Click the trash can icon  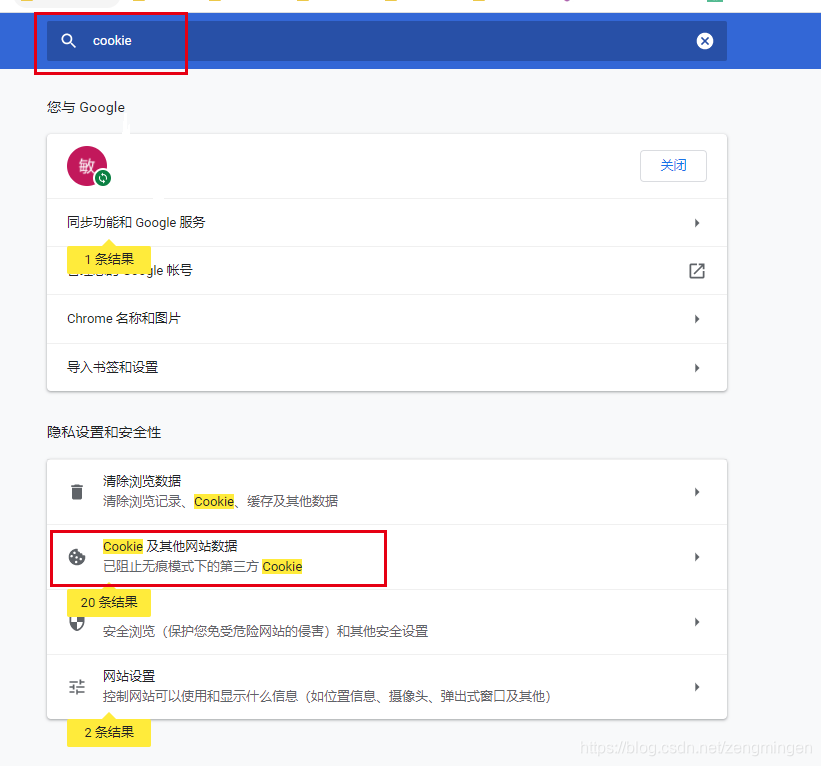click(77, 492)
